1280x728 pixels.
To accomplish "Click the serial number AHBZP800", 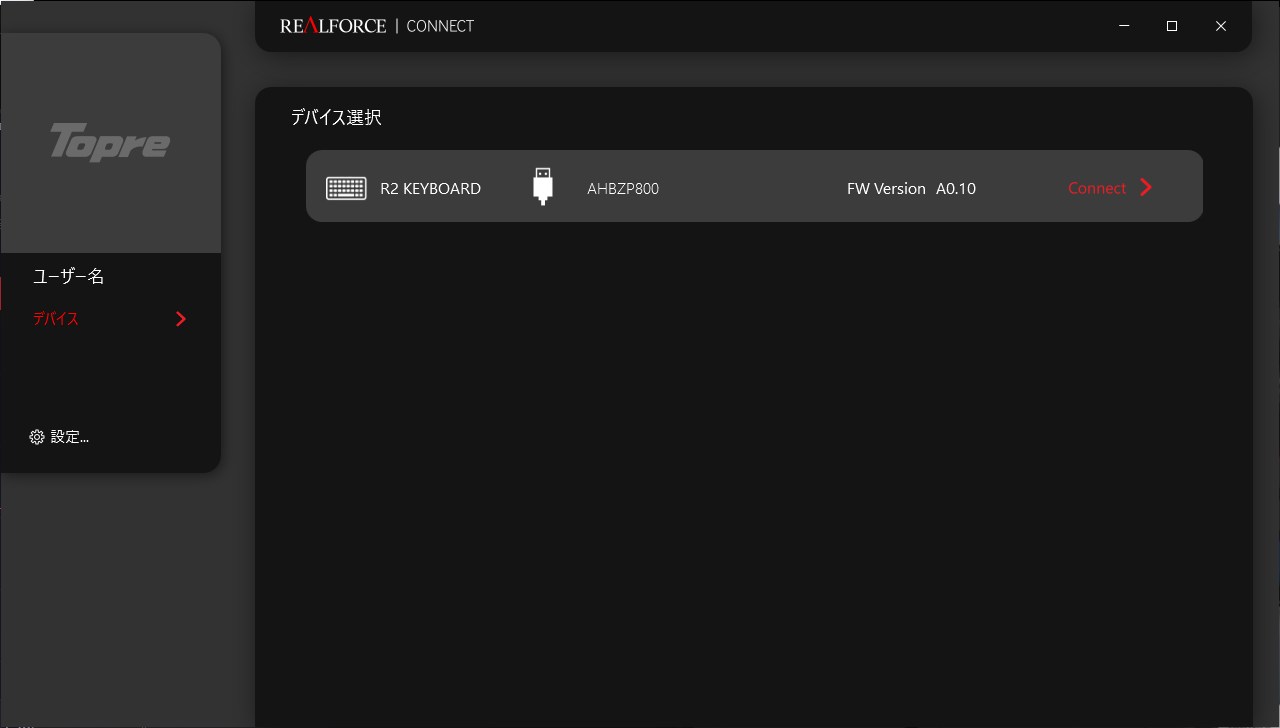I will coord(623,188).
